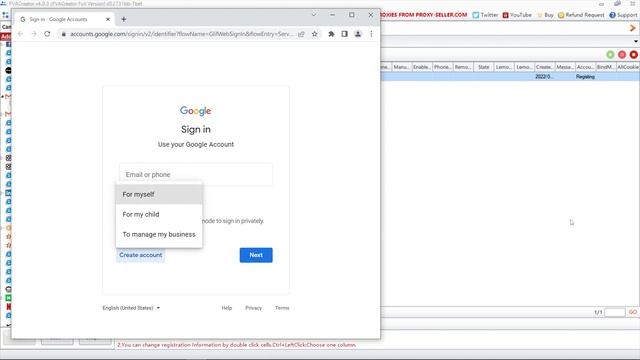Choose "For my child" from the menu

point(159,214)
